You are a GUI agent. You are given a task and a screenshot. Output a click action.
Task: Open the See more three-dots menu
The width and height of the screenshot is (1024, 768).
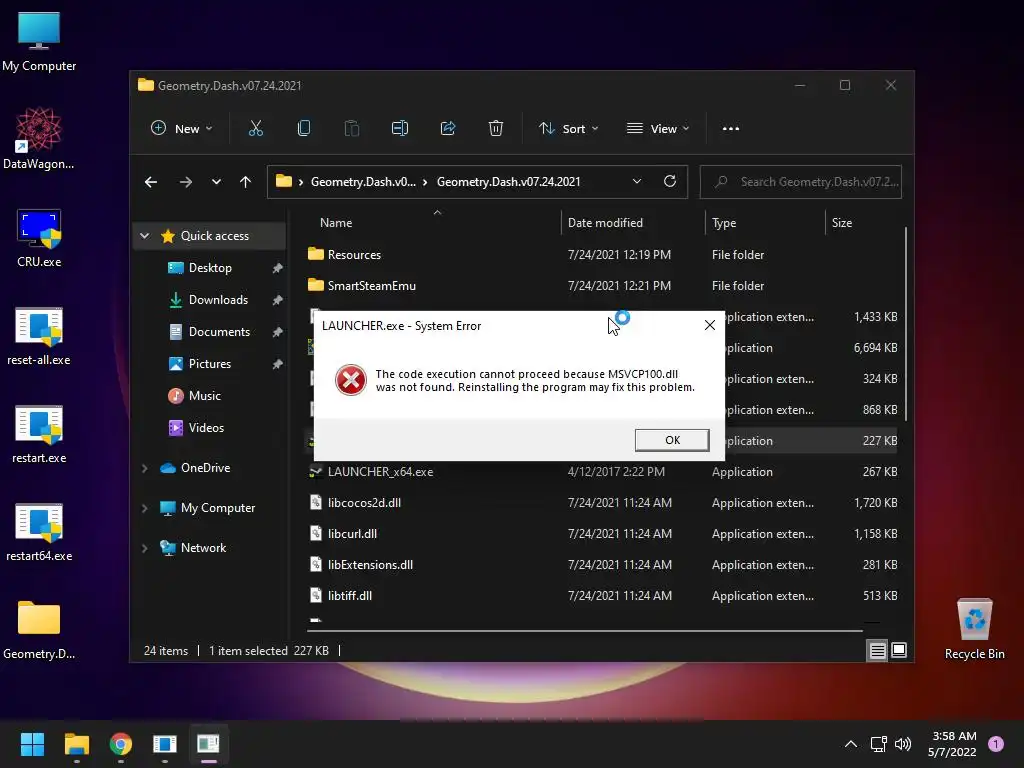731,129
